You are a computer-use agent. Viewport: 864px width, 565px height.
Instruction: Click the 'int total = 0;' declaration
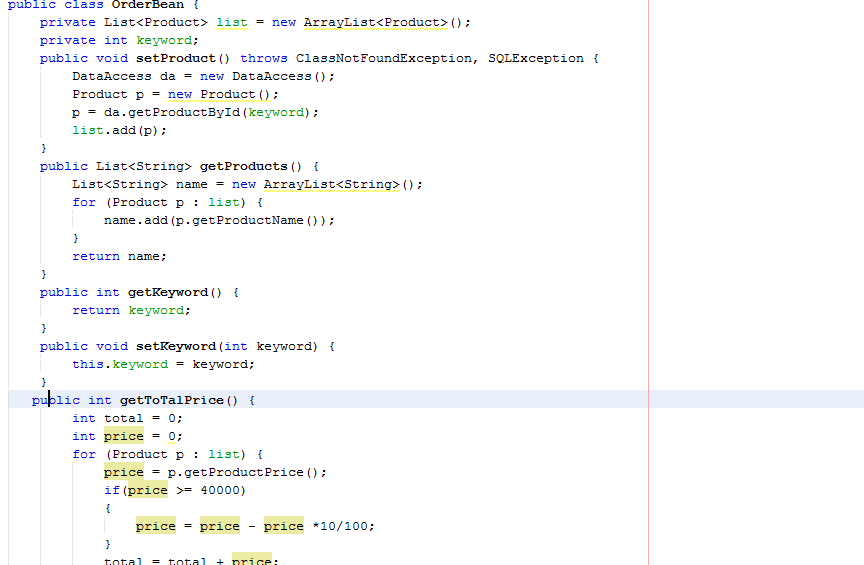point(127,418)
